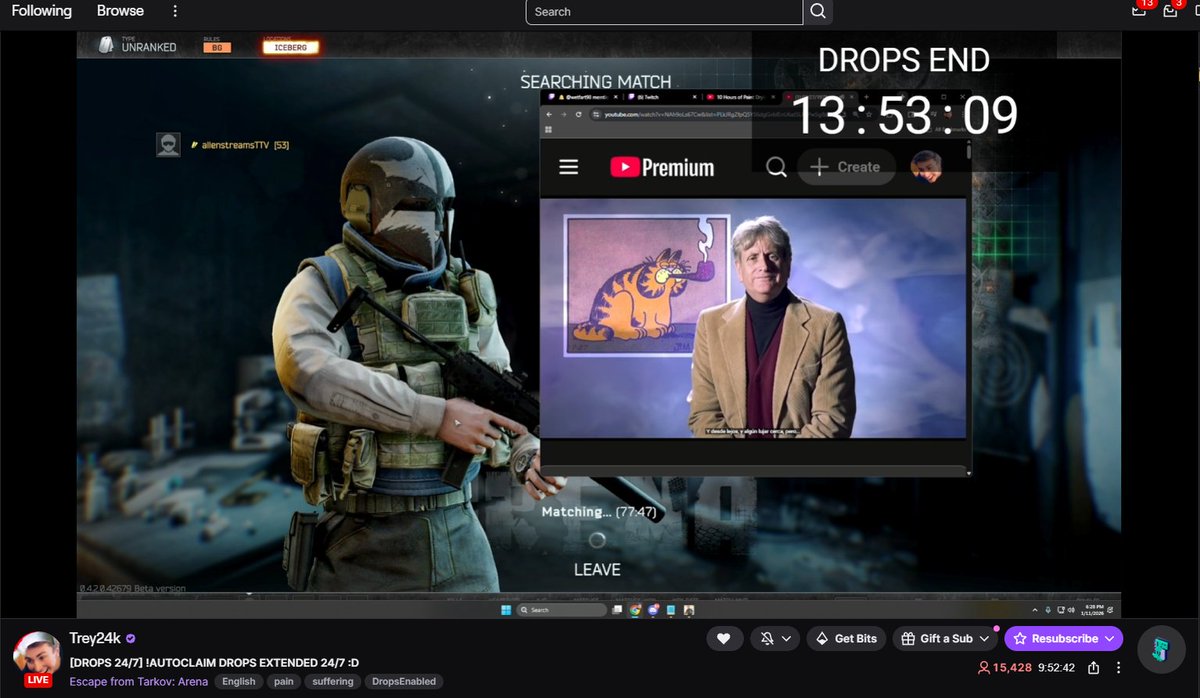Open the Resubscribe dropdown button
The image size is (1200, 698).
1064,638
